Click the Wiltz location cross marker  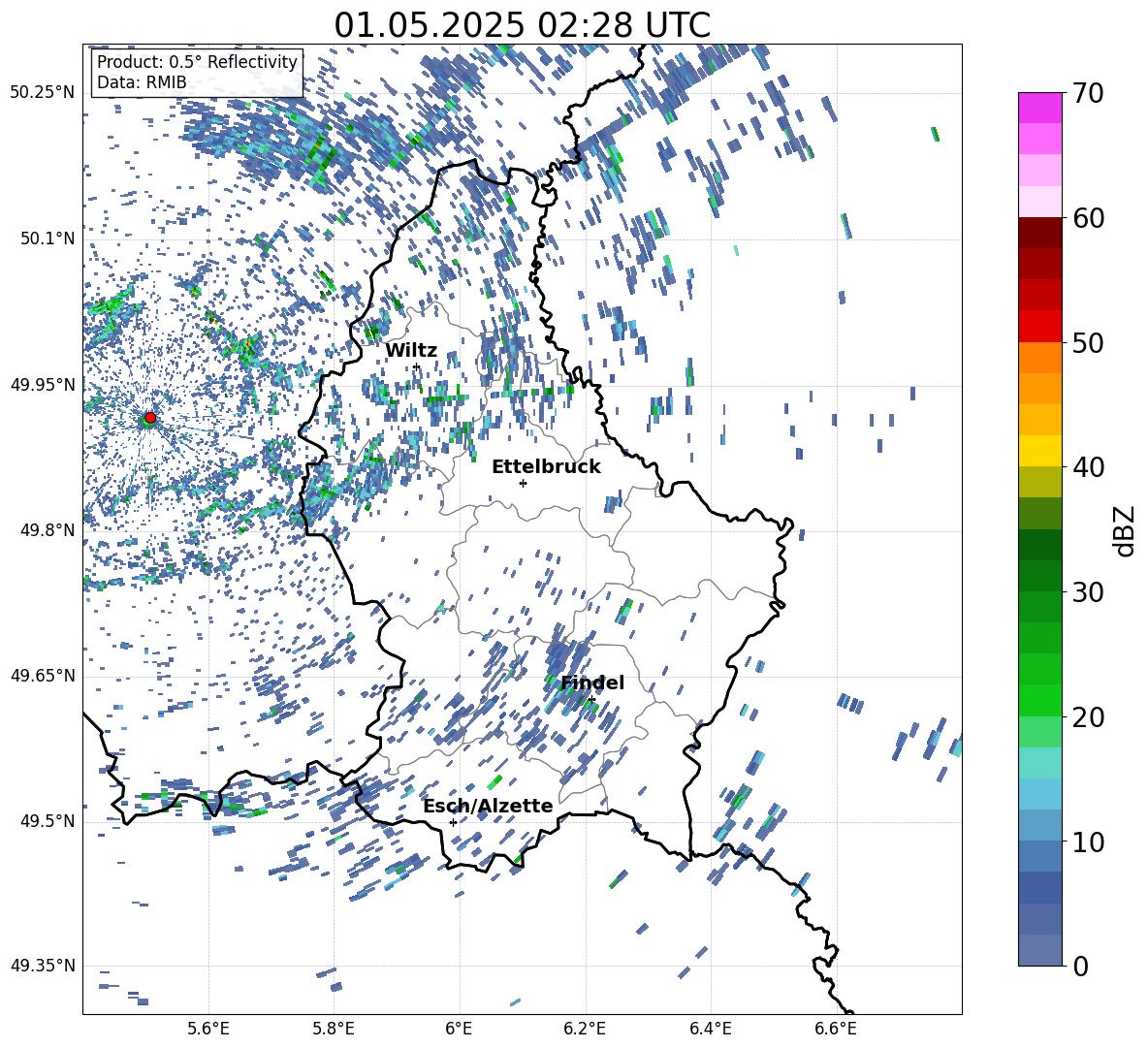coord(416,366)
